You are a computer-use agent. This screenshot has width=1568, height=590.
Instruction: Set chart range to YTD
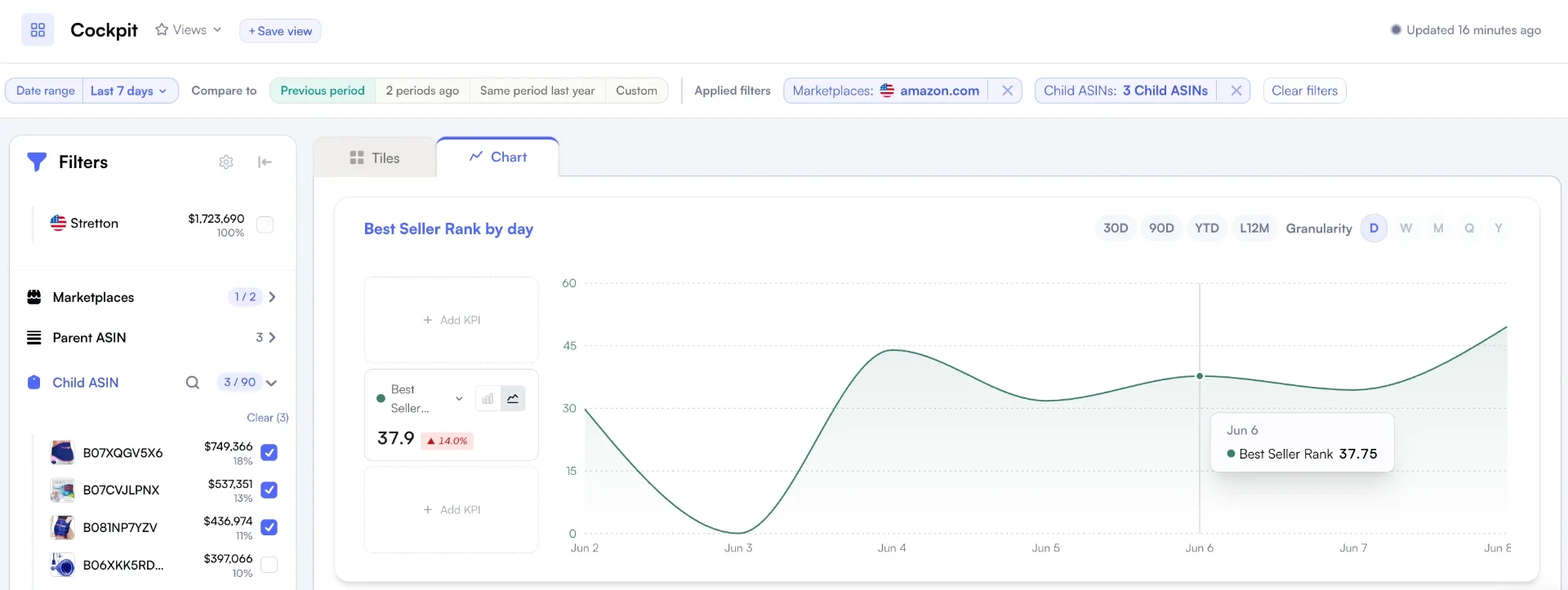click(x=1207, y=228)
